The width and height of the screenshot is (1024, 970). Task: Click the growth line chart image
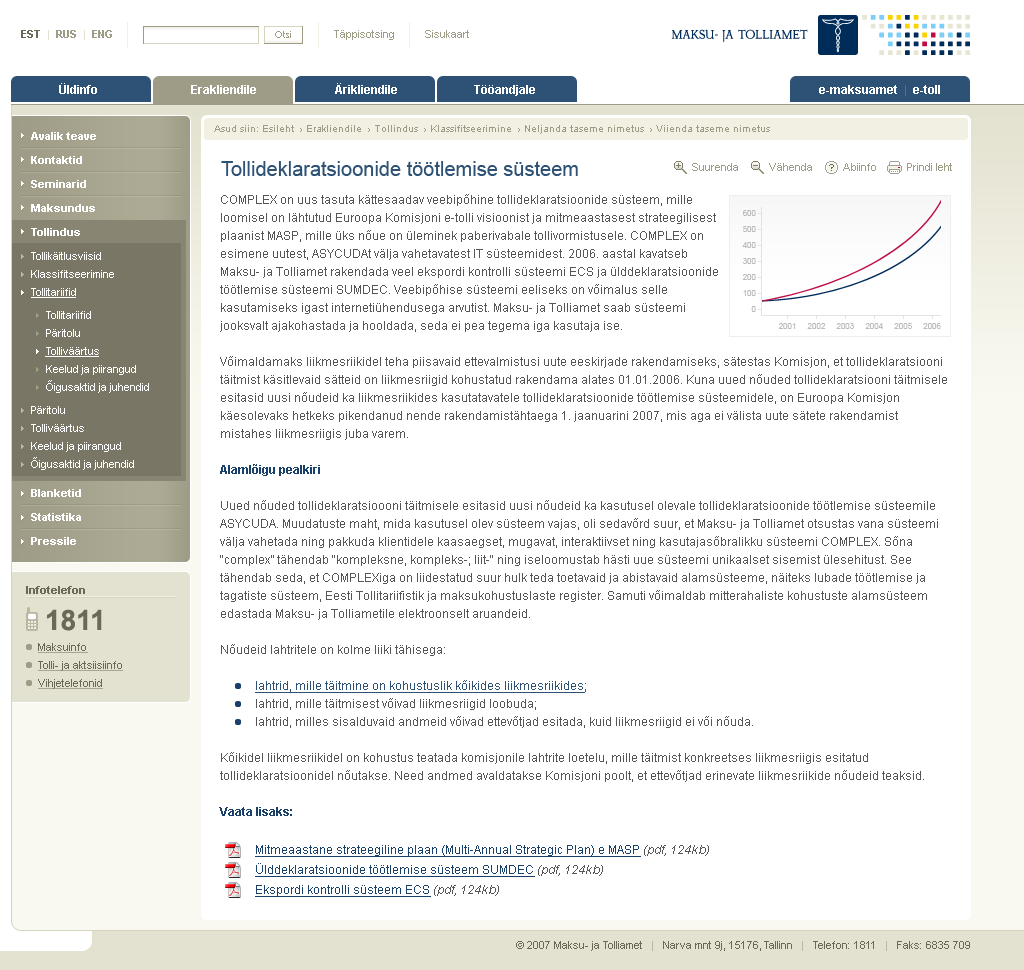tap(840, 266)
